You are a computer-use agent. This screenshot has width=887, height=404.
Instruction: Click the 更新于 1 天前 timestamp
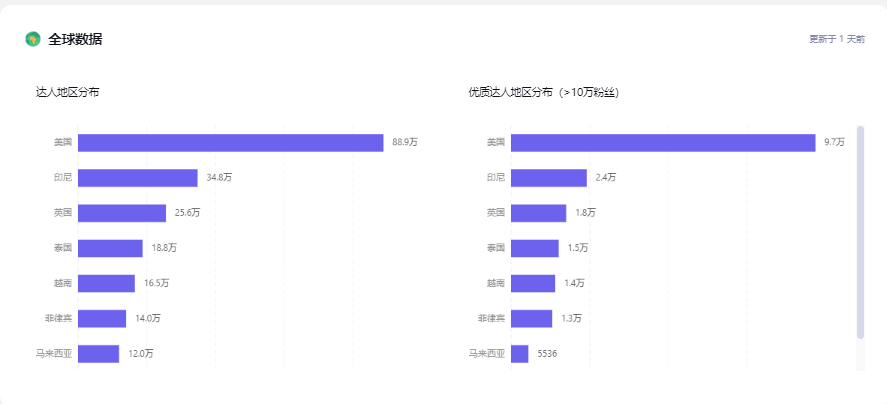[837, 39]
